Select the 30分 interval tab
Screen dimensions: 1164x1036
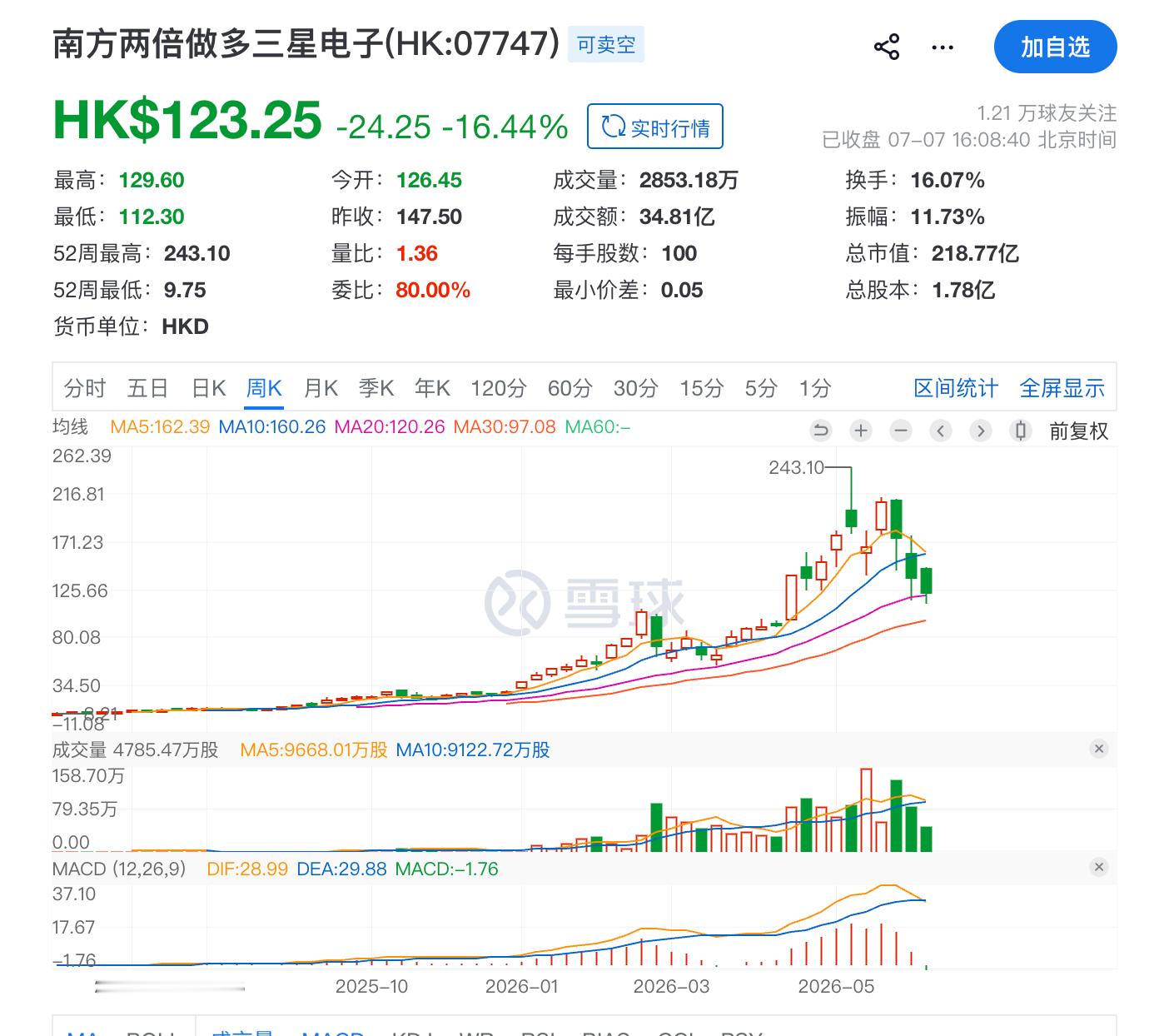pos(636,388)
